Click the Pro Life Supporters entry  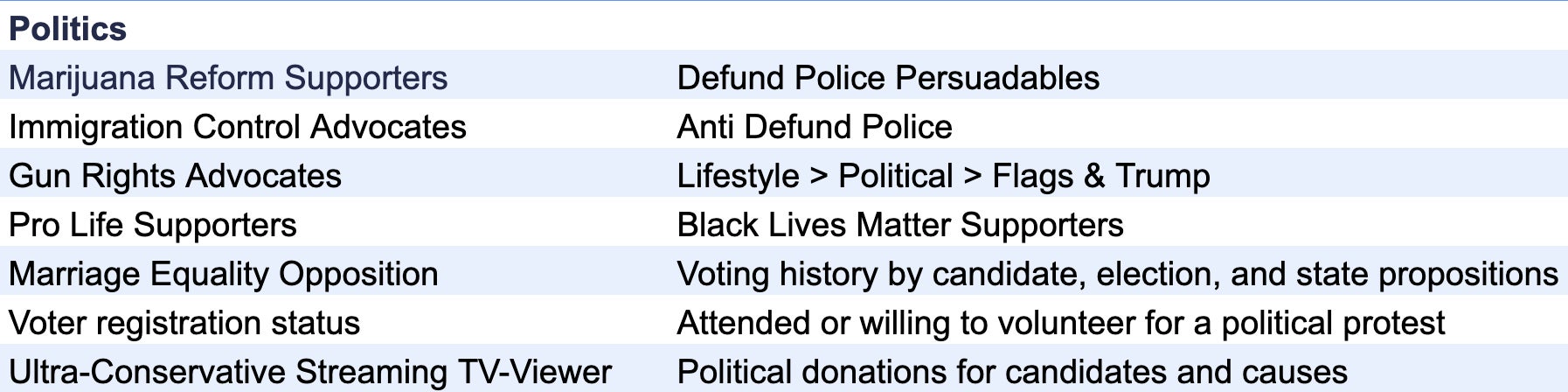pos(153,225)
